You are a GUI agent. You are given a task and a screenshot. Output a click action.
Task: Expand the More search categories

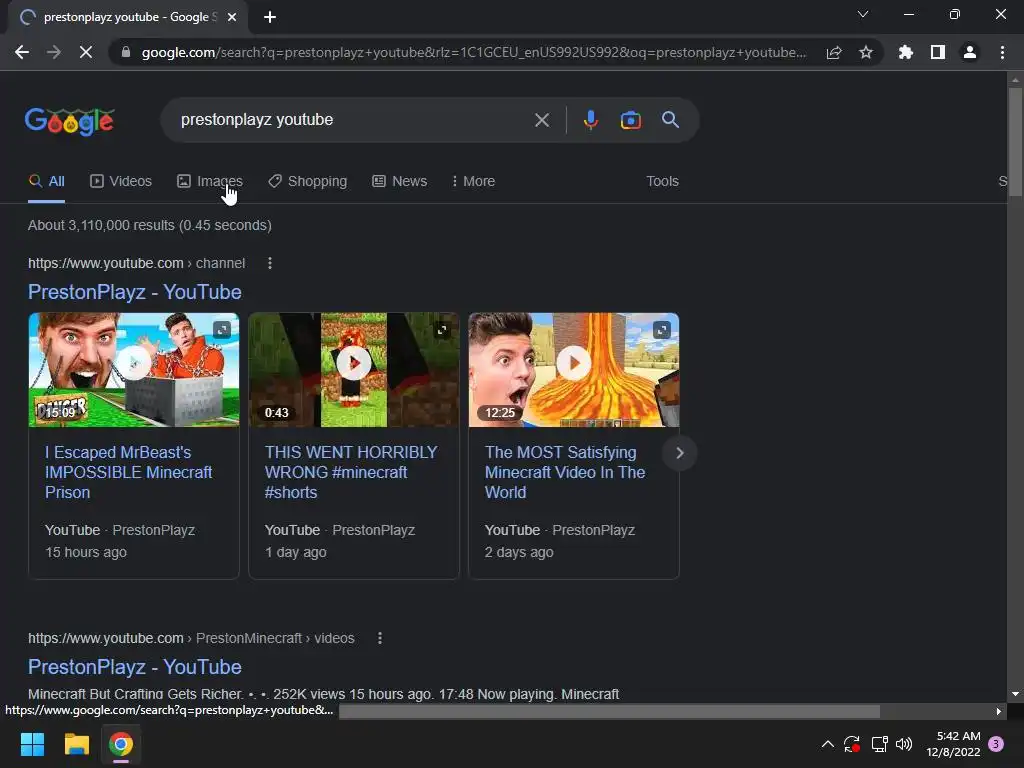[473, 181]
